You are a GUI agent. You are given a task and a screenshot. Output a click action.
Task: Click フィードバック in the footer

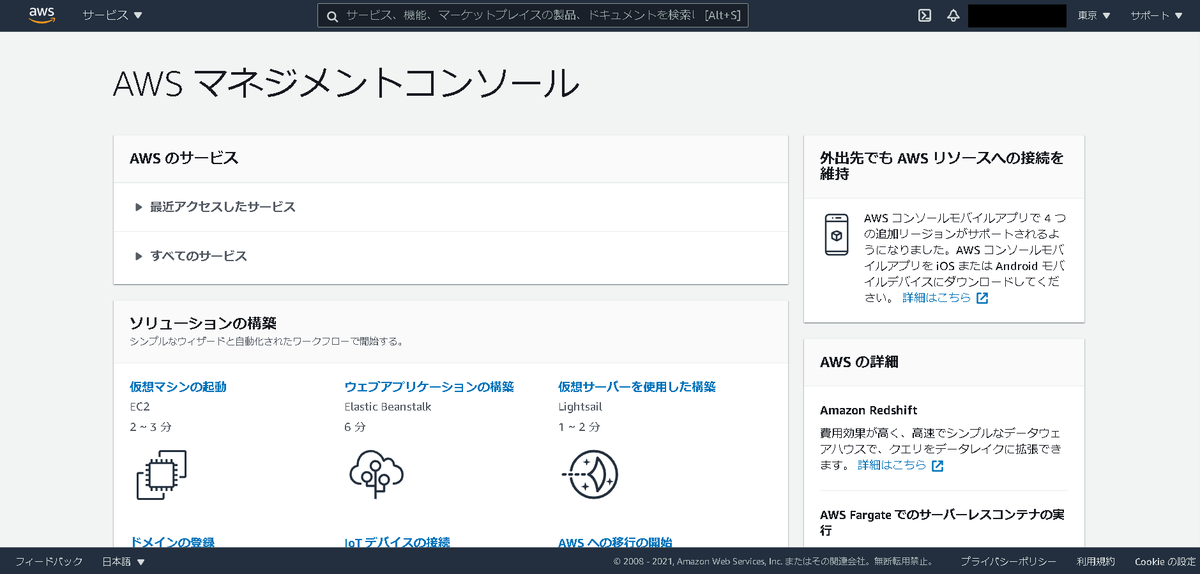click(x=49, y=562)
